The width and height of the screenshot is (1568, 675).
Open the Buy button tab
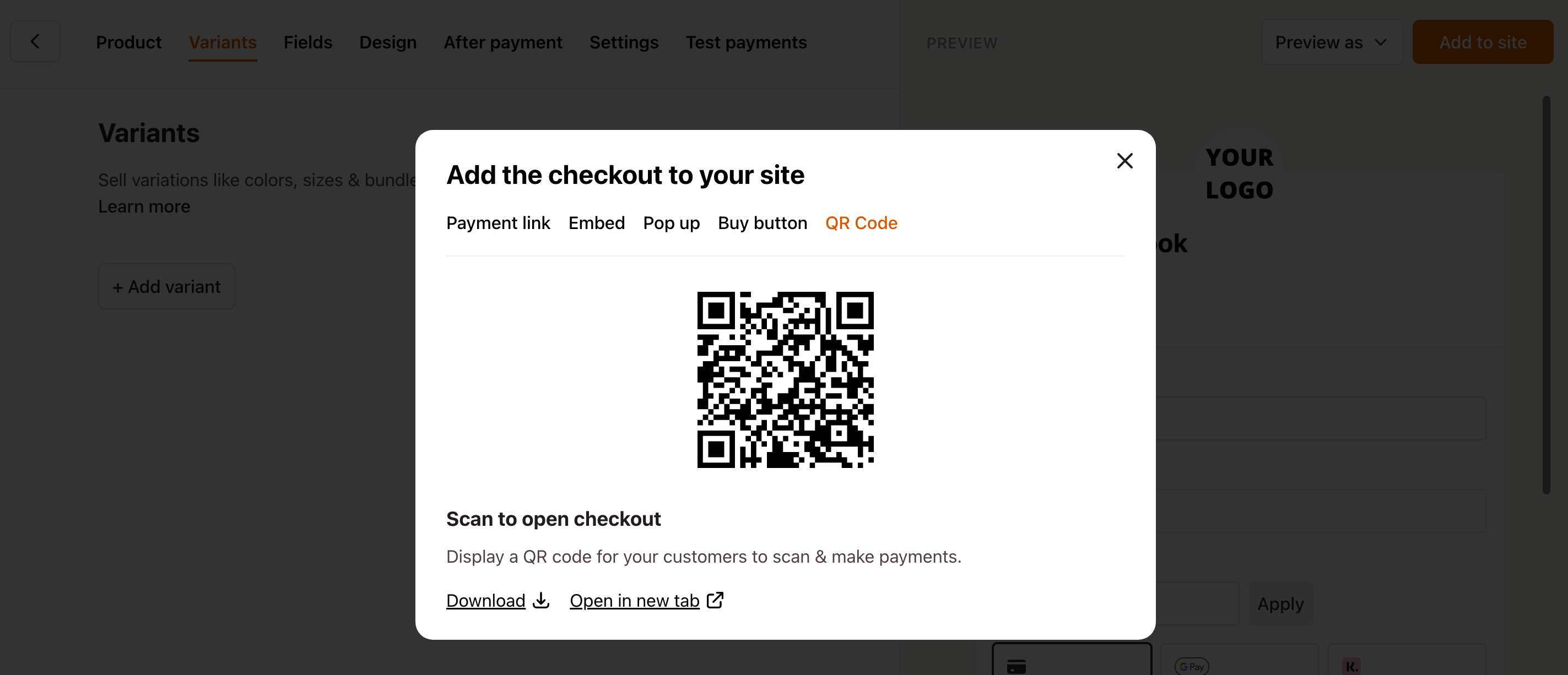[x=762, y=223]
